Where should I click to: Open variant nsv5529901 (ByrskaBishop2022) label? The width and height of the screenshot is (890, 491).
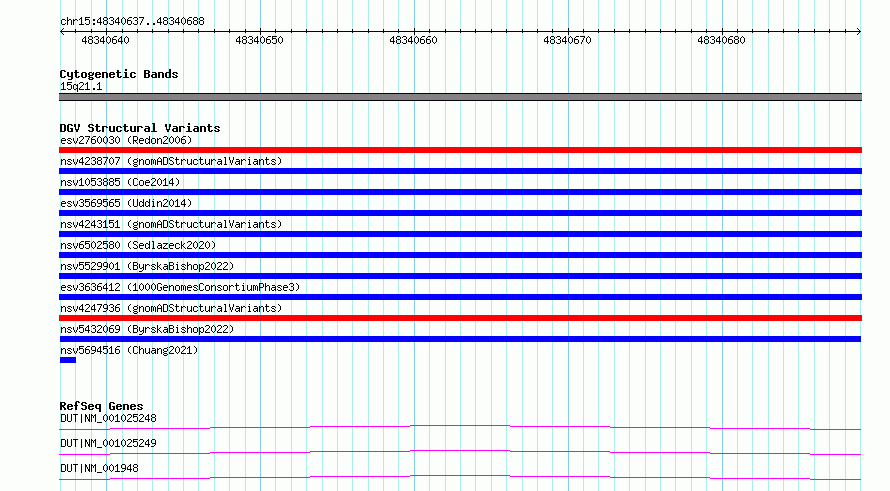click(147, 266)
